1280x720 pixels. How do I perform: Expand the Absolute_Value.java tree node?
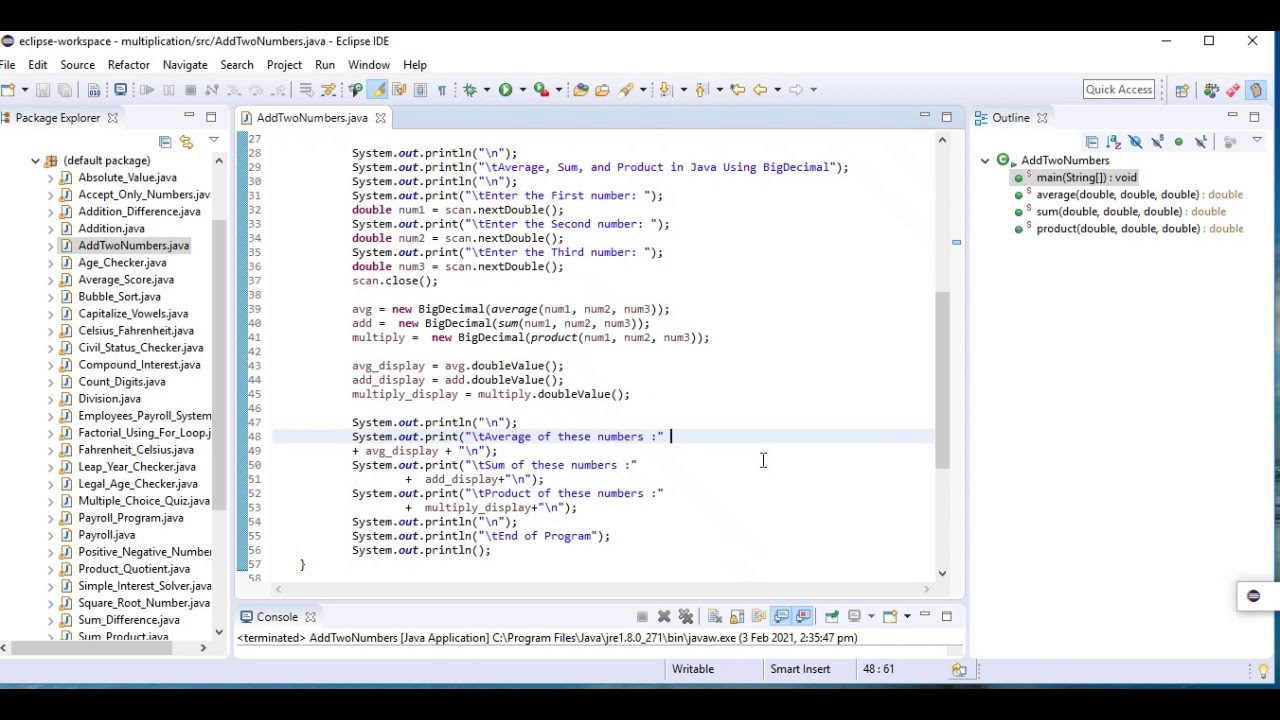point(51,177)
